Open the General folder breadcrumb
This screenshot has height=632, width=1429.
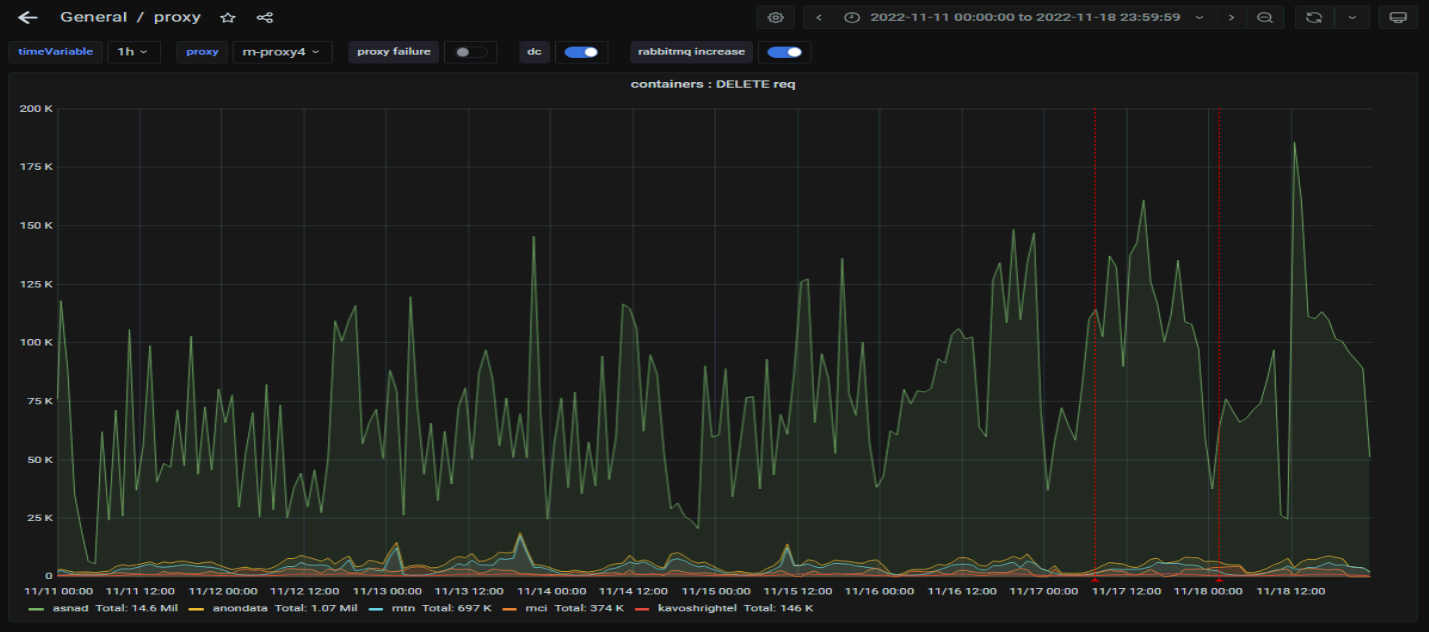tap(93, 18)
